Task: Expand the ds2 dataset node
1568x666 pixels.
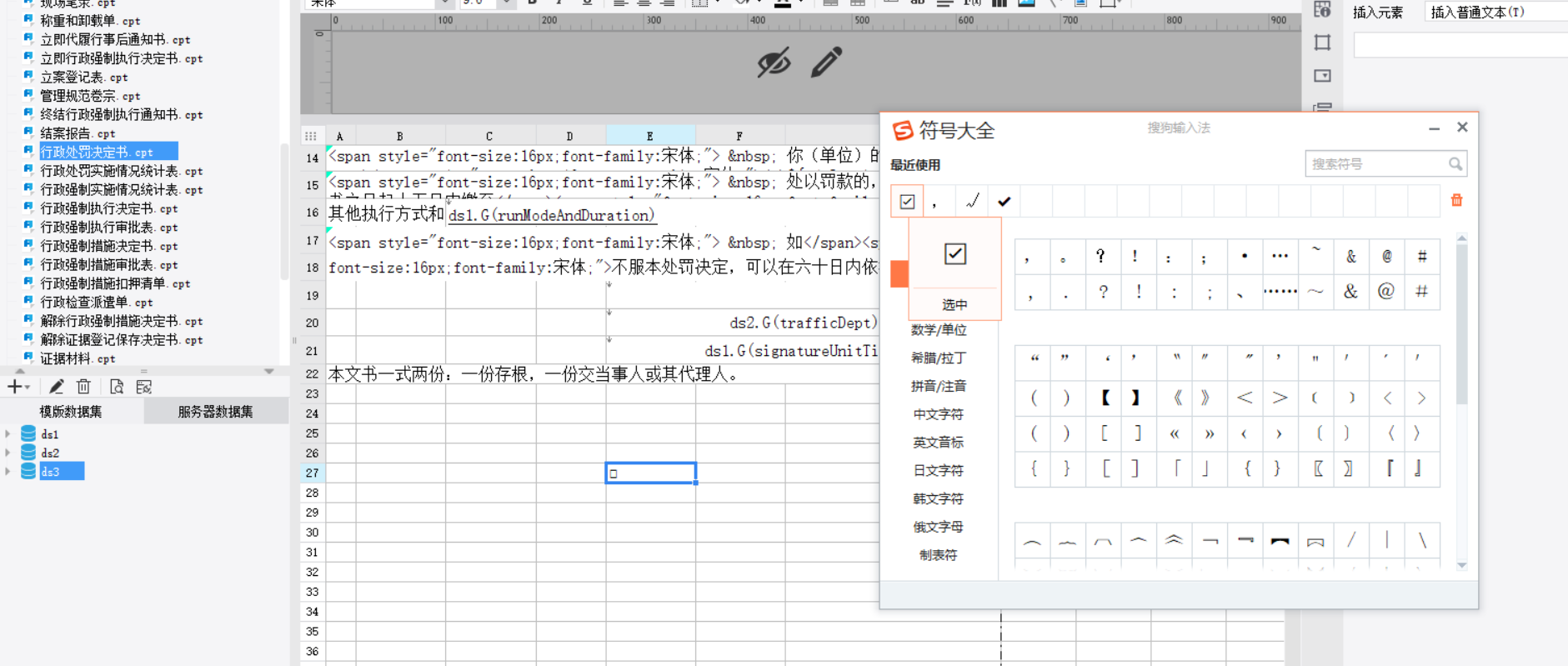Action: (8, 453)
